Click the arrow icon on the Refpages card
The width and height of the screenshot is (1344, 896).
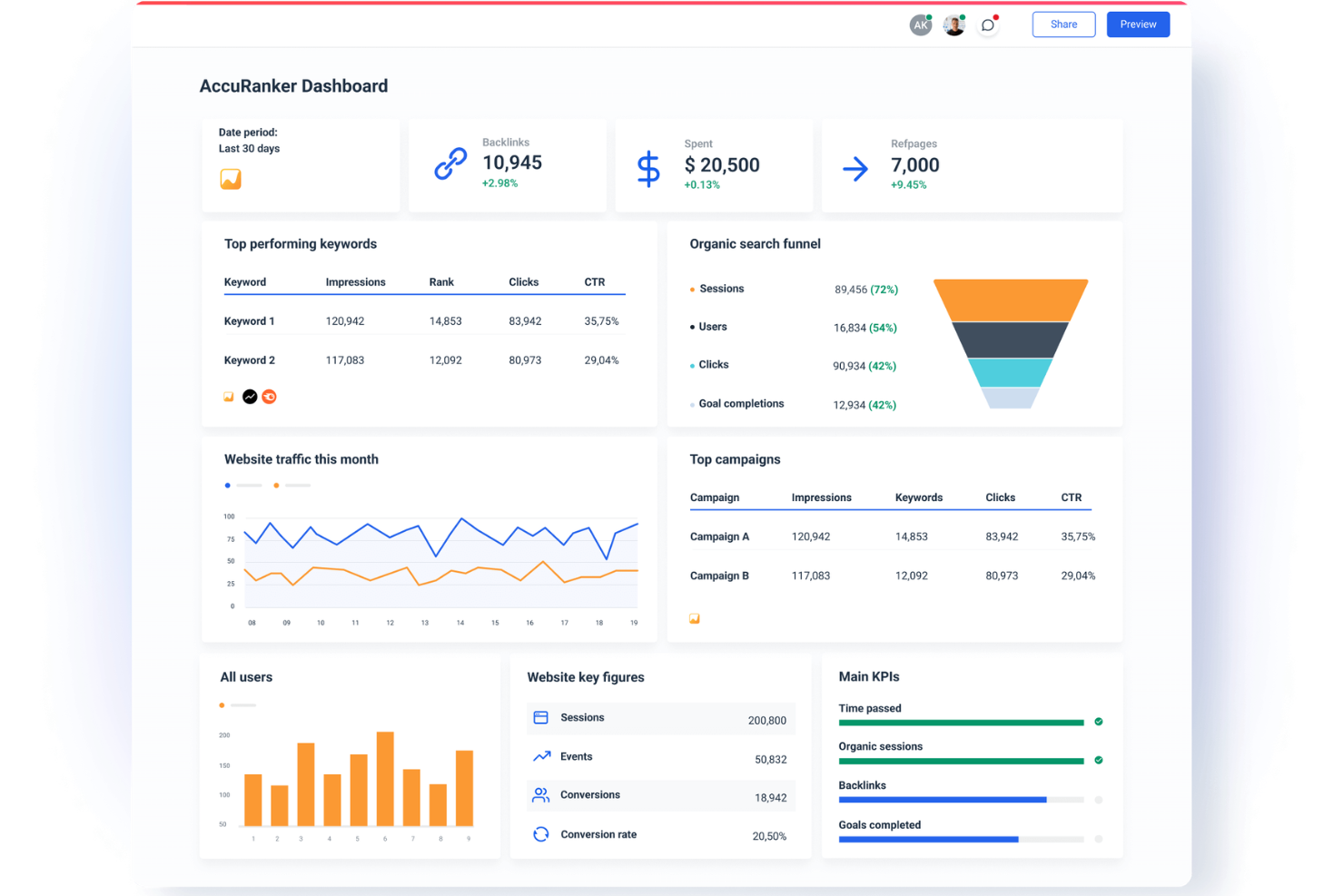click(x=855, y=167)
